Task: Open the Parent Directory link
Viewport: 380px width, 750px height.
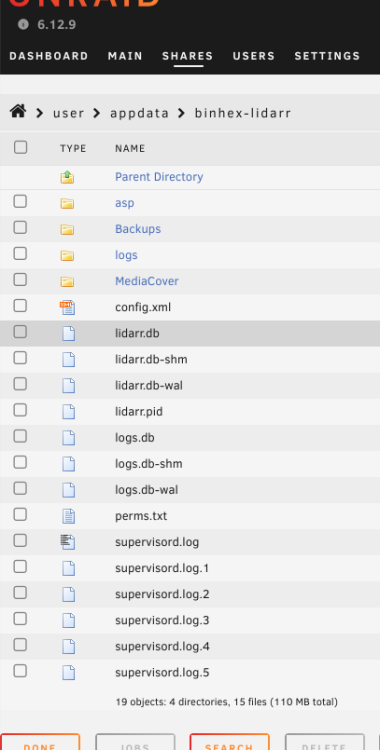Action: pyautogui.click(x=159, y=177)
